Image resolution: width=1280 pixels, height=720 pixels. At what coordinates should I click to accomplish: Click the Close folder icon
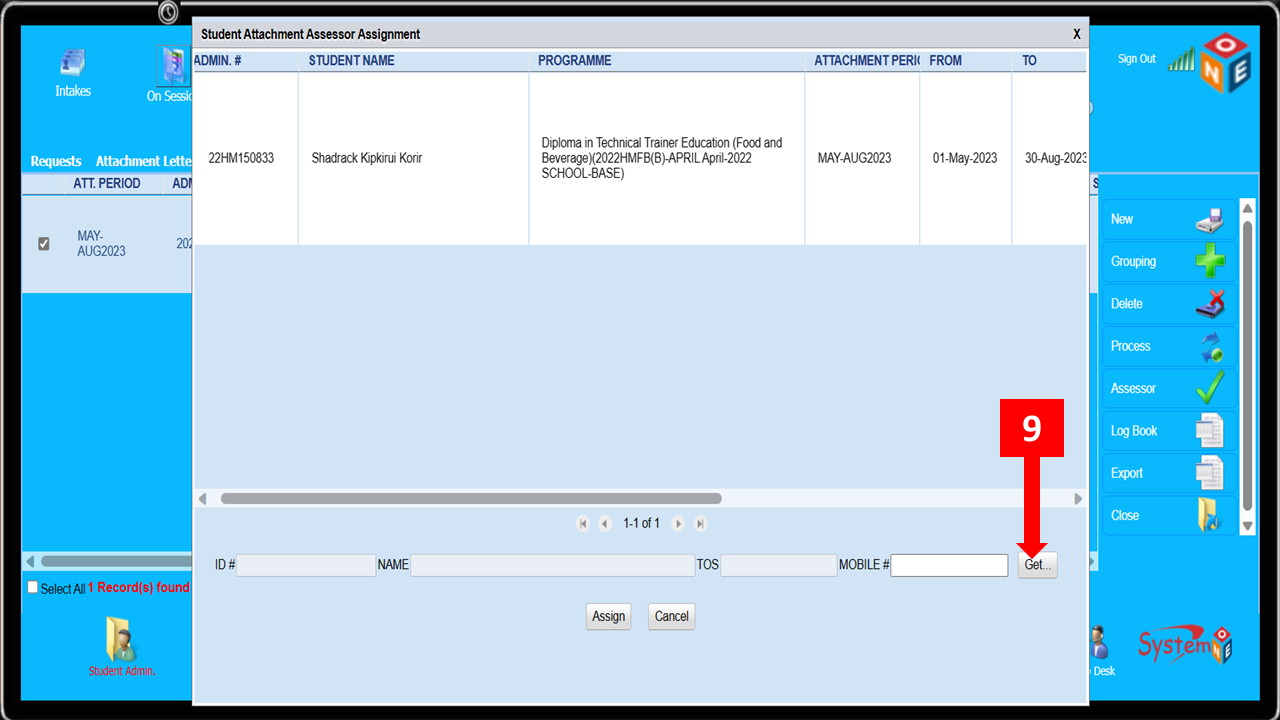tap(1209, 516)
